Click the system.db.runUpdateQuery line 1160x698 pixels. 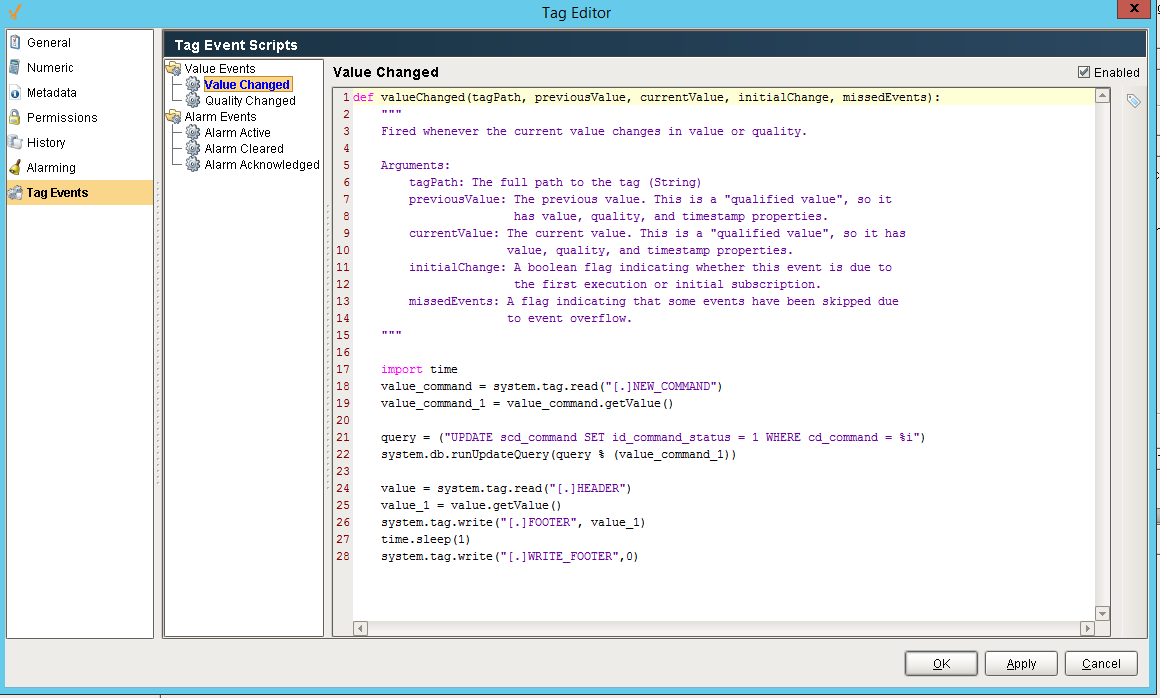[559, 454]
